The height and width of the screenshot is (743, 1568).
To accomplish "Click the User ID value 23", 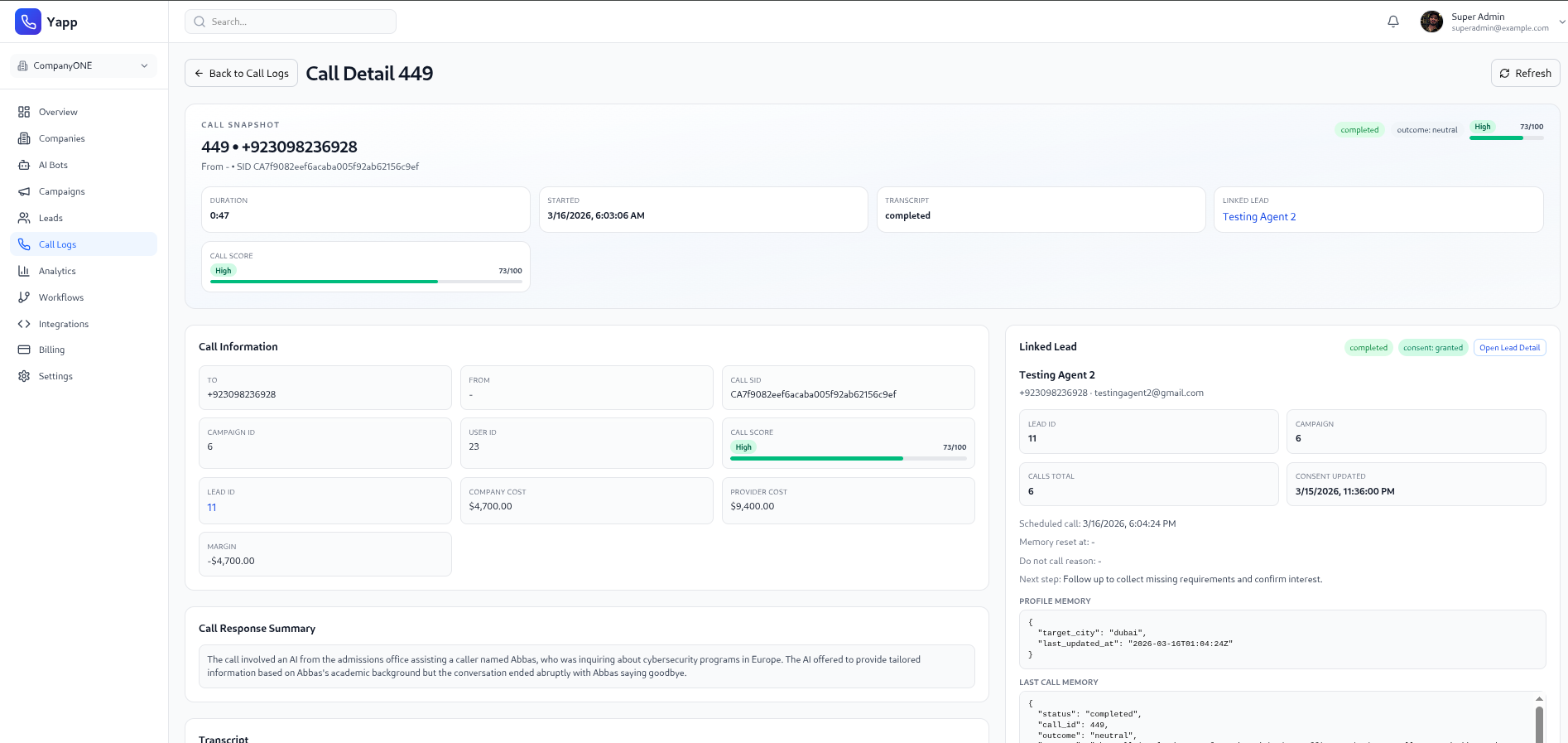I will pos(474,446).
